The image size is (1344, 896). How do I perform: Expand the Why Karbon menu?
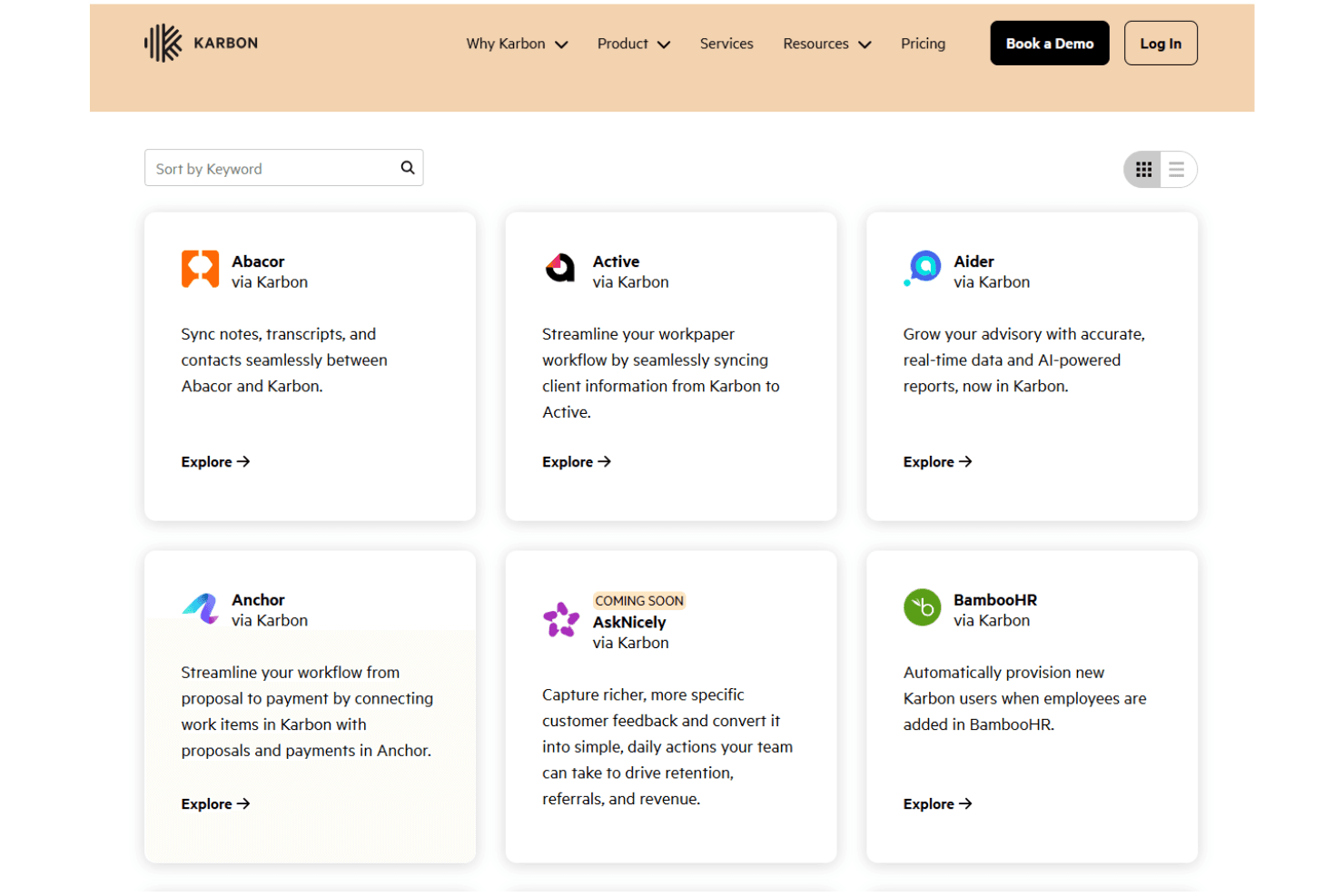517,44
